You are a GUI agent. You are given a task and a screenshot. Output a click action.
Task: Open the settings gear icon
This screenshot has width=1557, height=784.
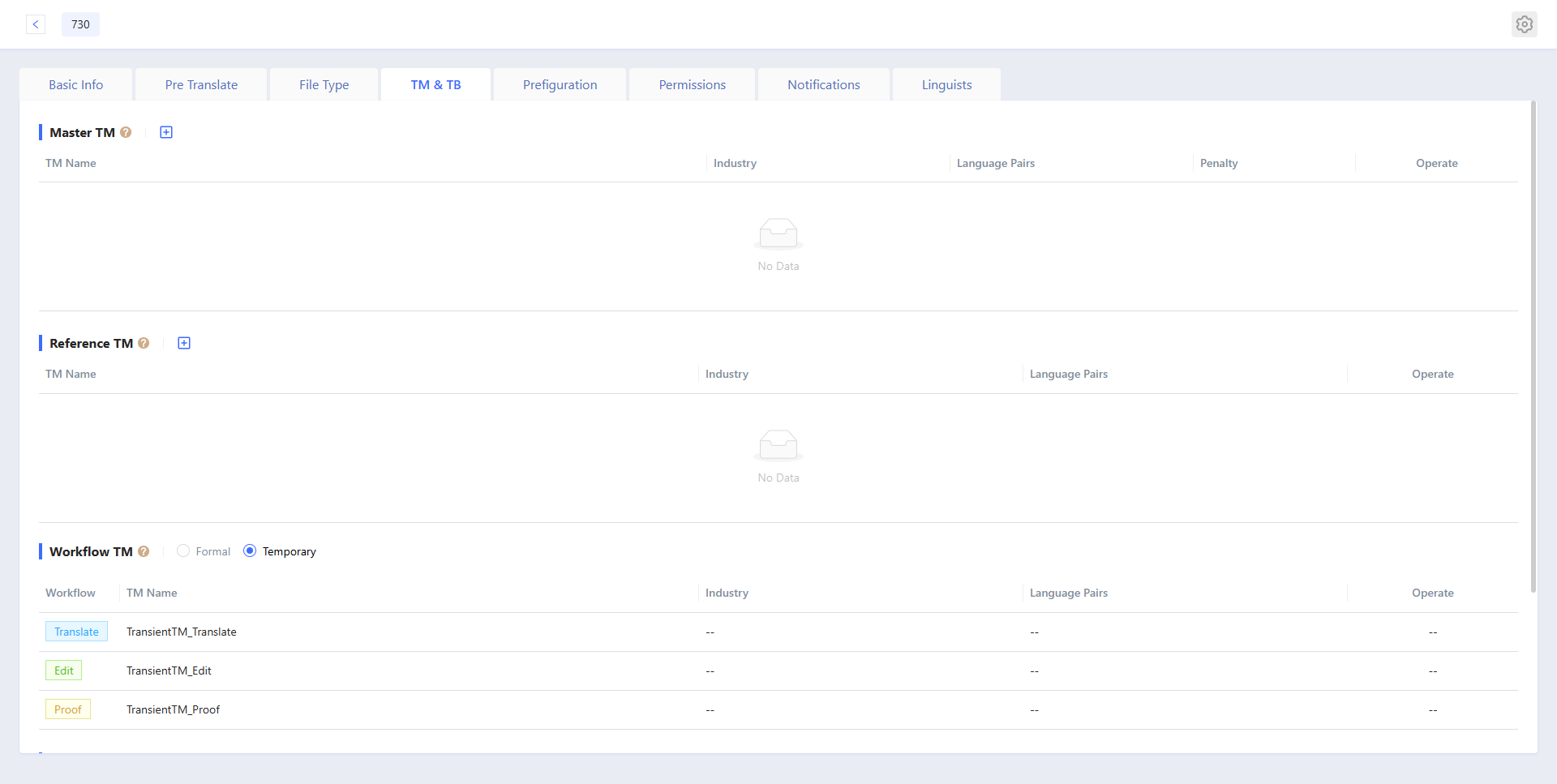click(1525, 24)
